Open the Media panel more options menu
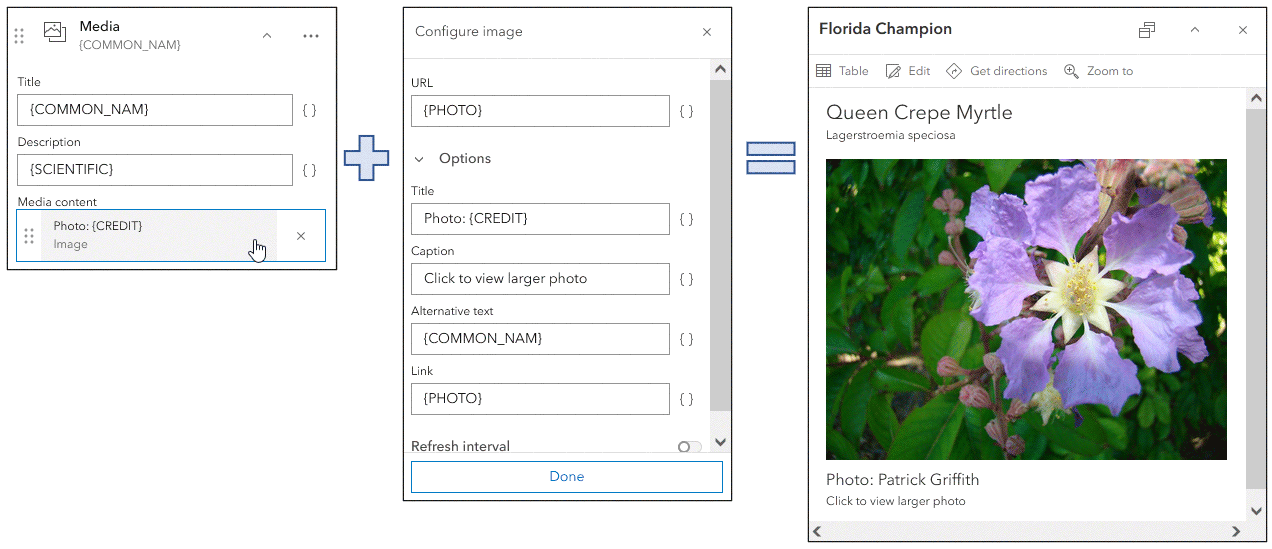 (x=311, y=36)
